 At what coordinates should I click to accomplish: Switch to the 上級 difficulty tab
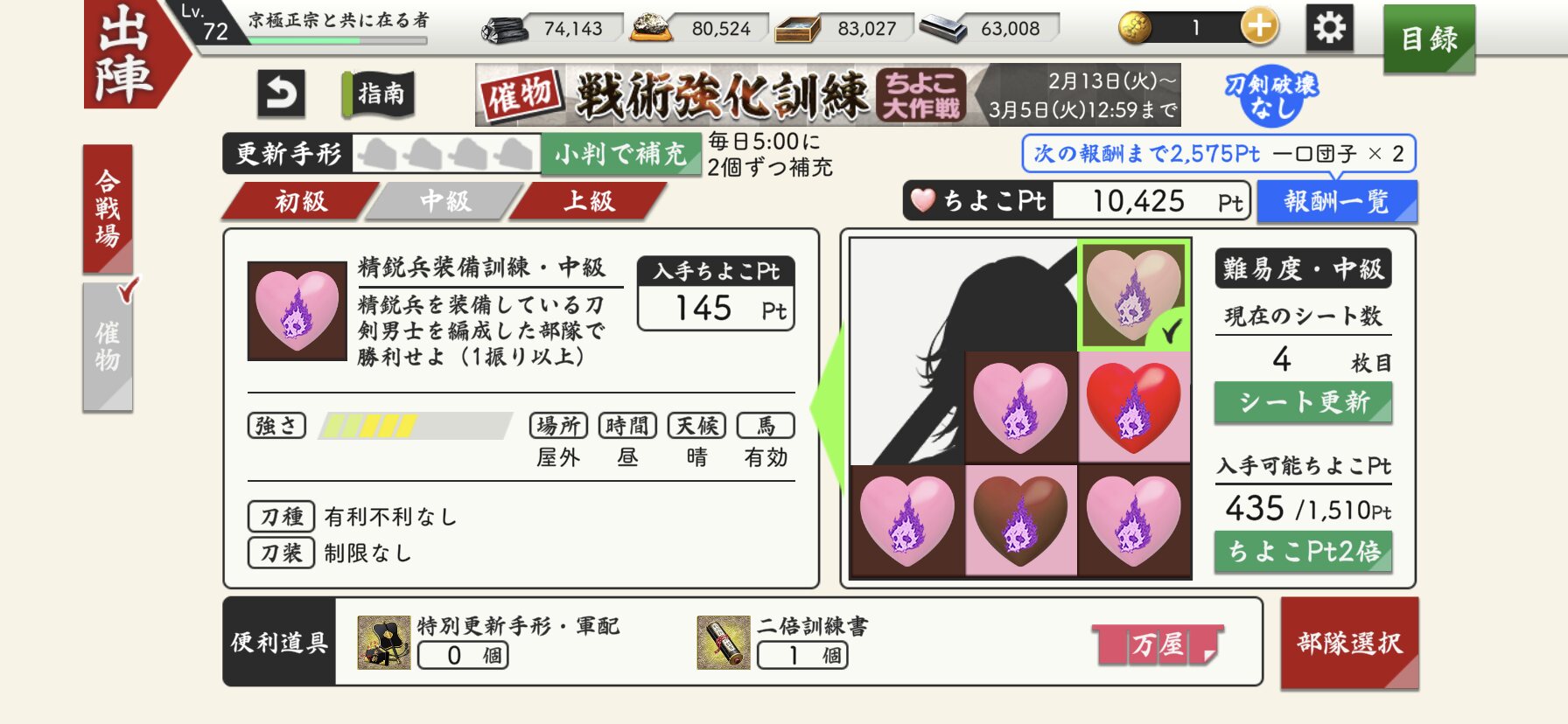pos(588,201)
